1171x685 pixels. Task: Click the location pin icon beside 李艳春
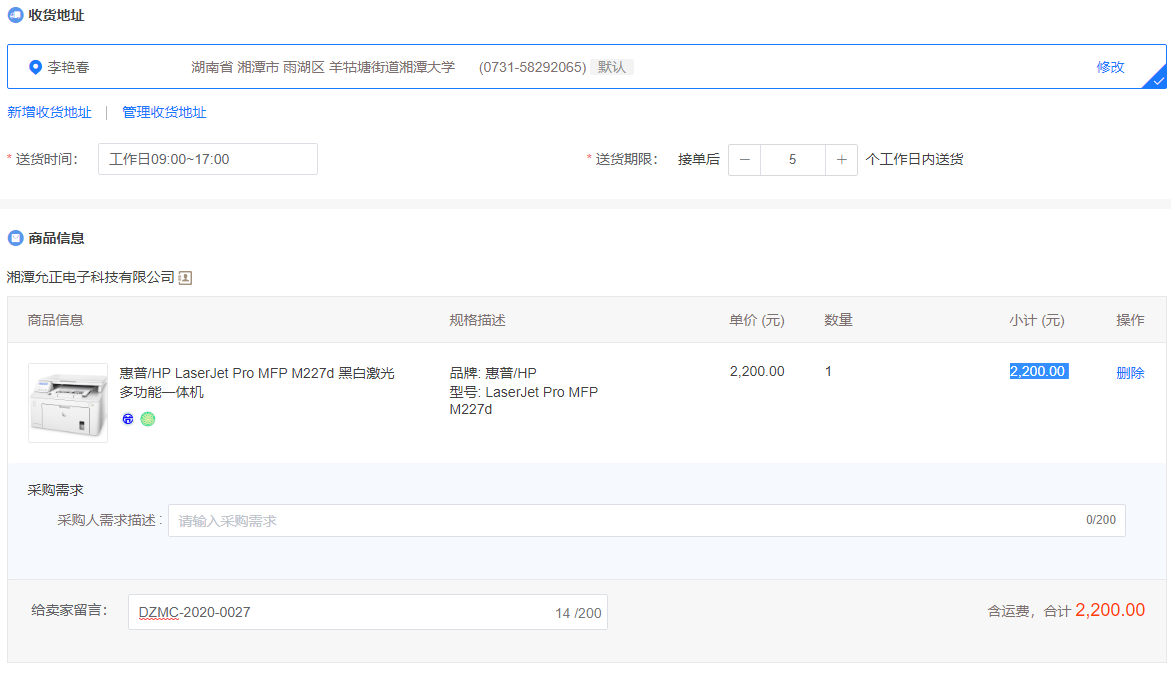pos(35,67)
